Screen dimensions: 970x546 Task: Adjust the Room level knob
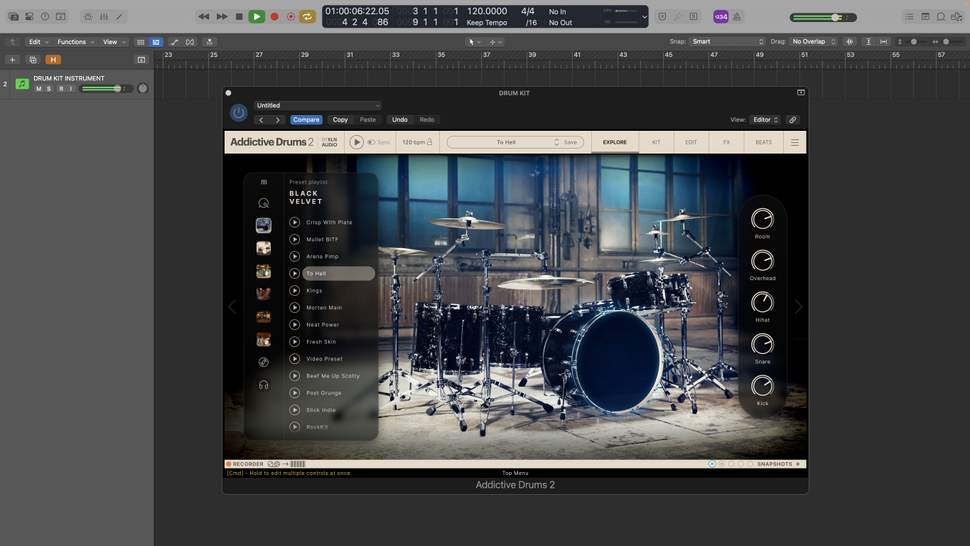click(762, 219)
